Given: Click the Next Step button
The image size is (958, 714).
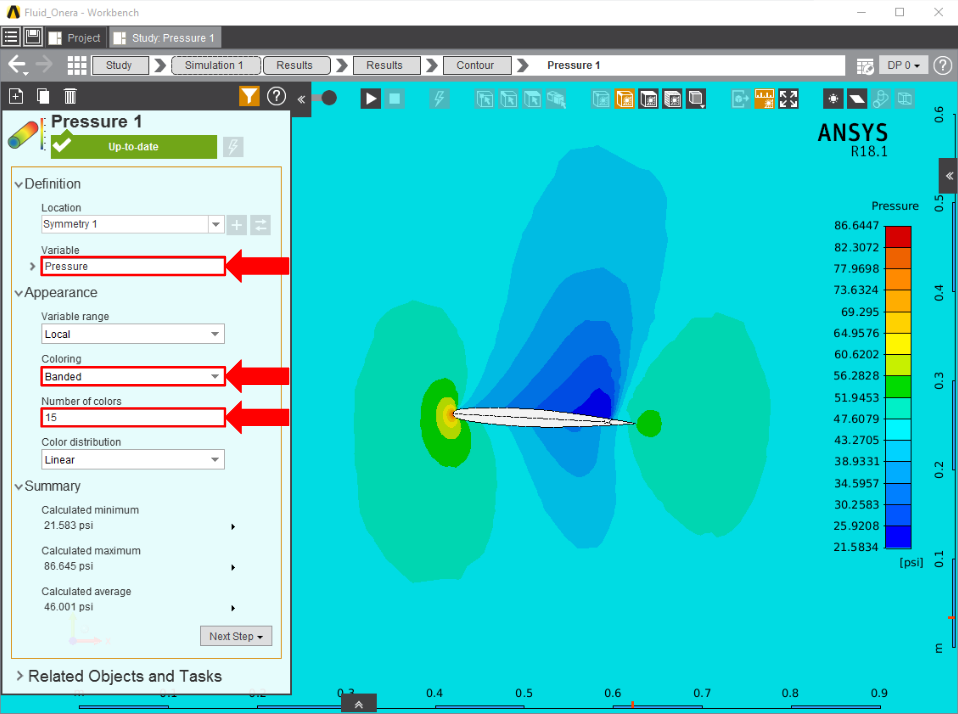Looking at the screenshot, I should [236, 636].
